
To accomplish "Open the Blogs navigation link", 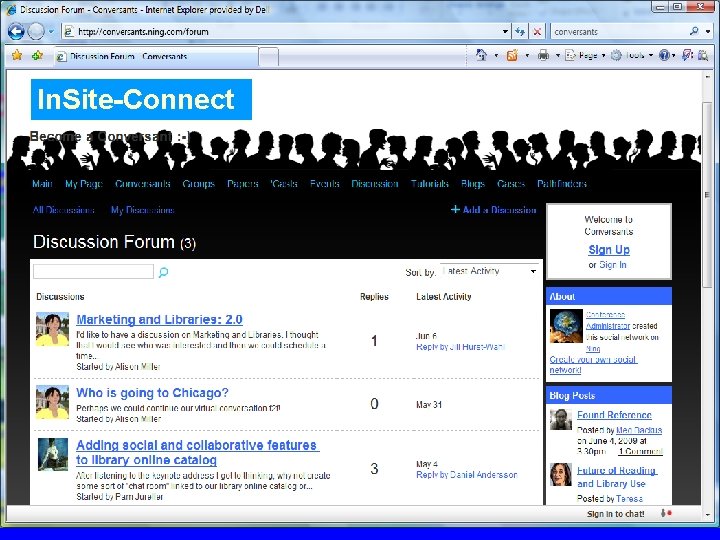I will coord(473,184).
